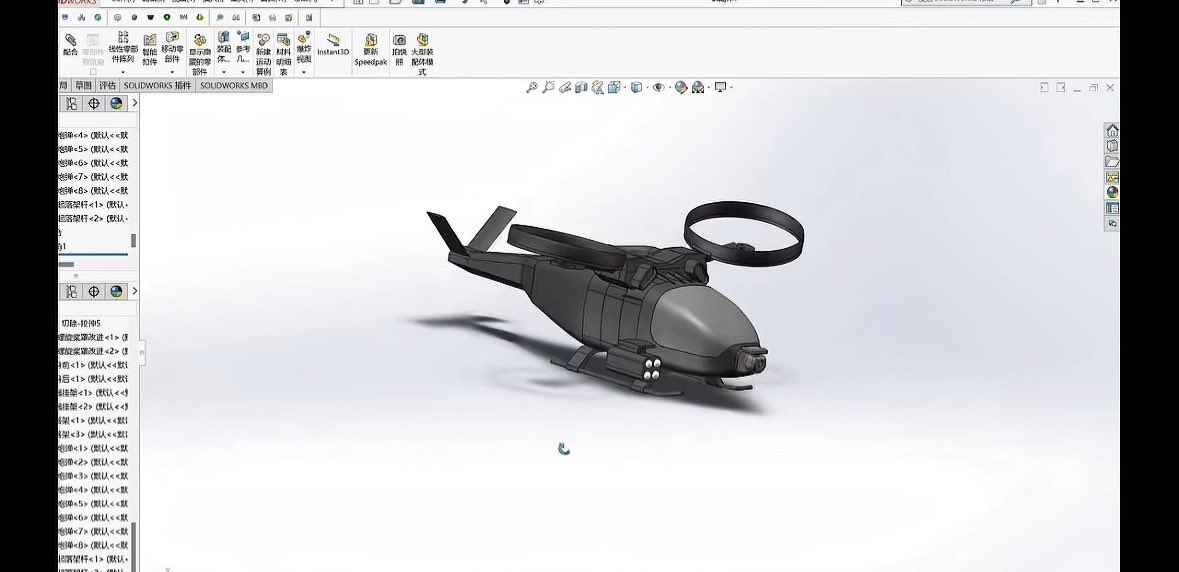Take a Snapshot (拍快照)
Image resolution: width=1179 pixels, height=572 pixels.
click(399, 50)
